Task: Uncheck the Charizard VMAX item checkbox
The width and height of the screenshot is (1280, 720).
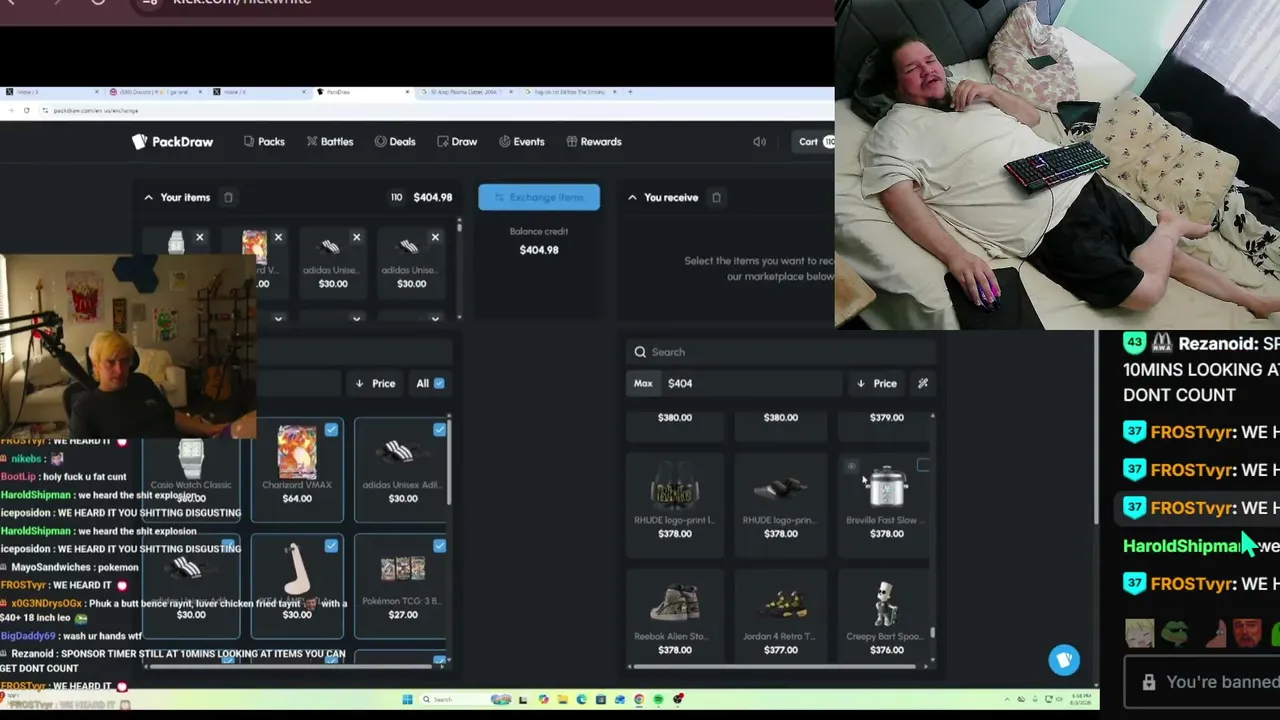Action: click(331, 430)
